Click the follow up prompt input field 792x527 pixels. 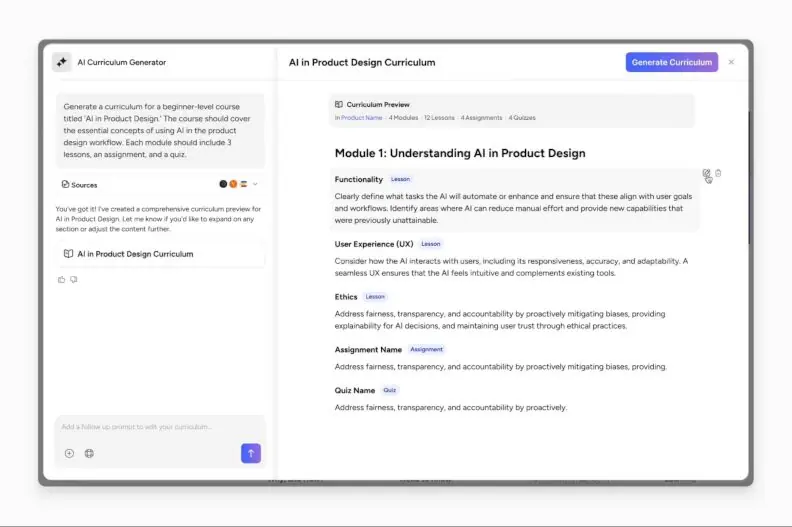160,427
